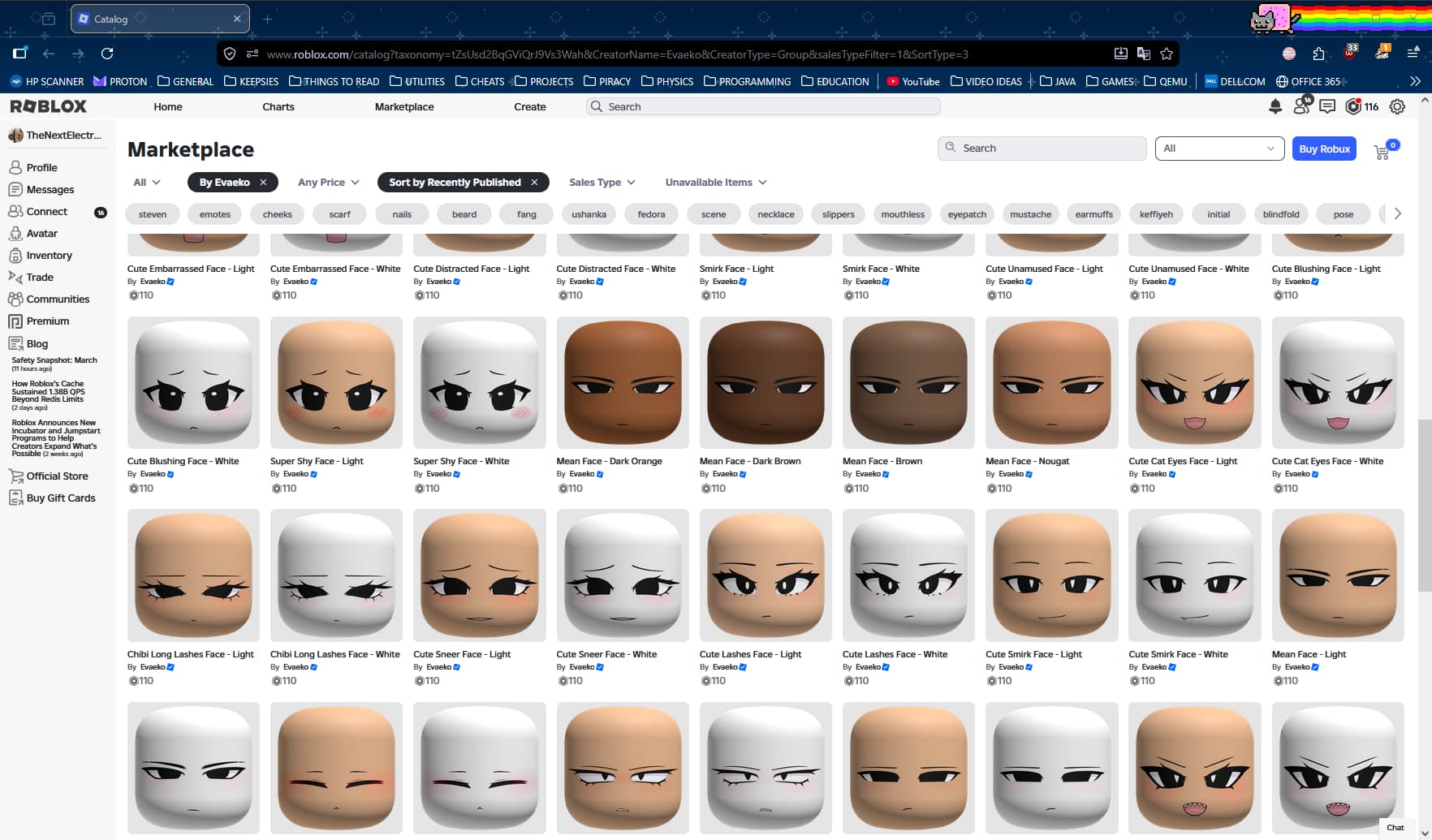This screenshot has width=1432, height=840.
Task: Open the YouTube bookmark
Action: [x=913, y=81]
